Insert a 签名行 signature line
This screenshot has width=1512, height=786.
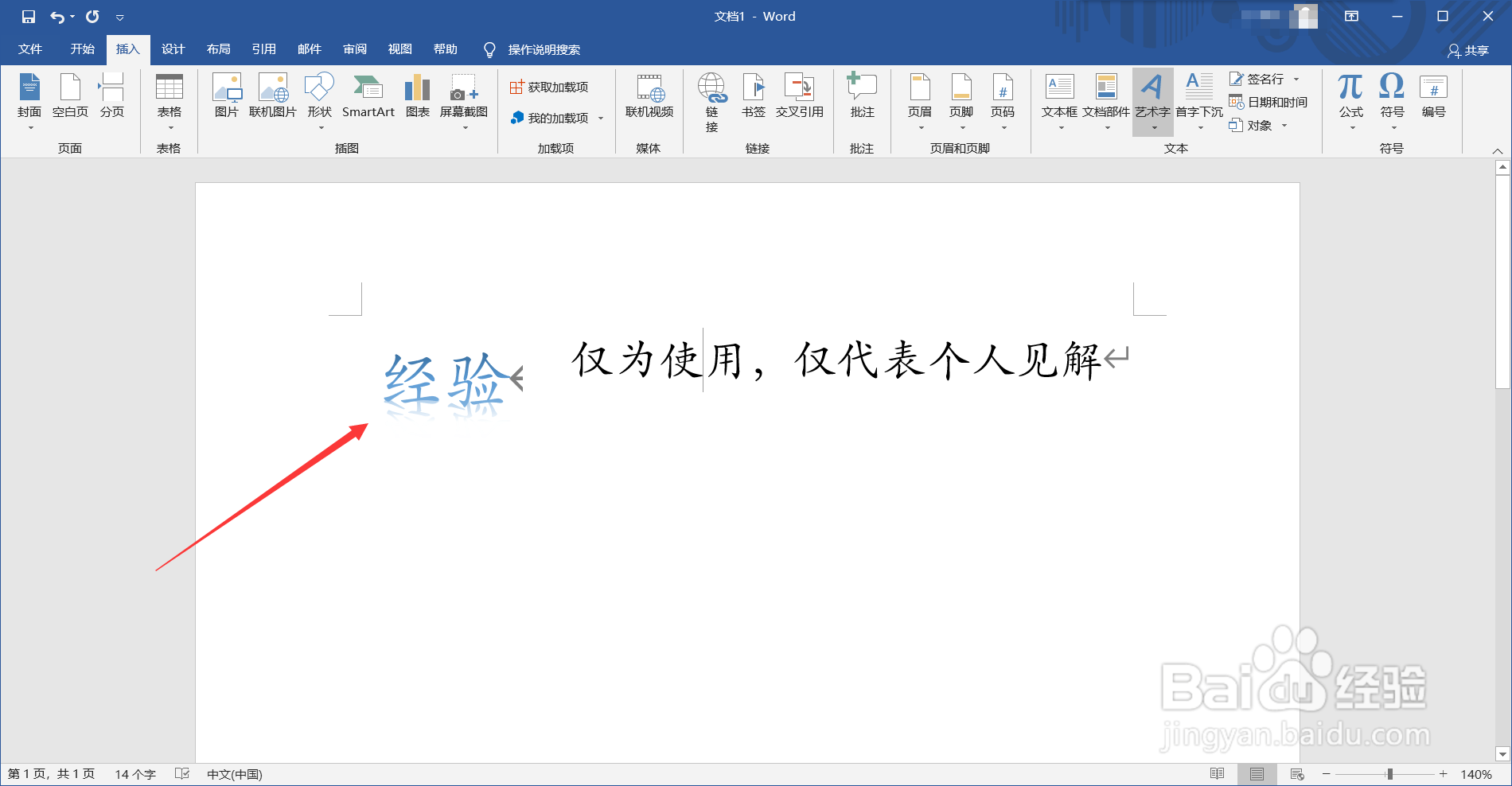[x=1257, y=79]
